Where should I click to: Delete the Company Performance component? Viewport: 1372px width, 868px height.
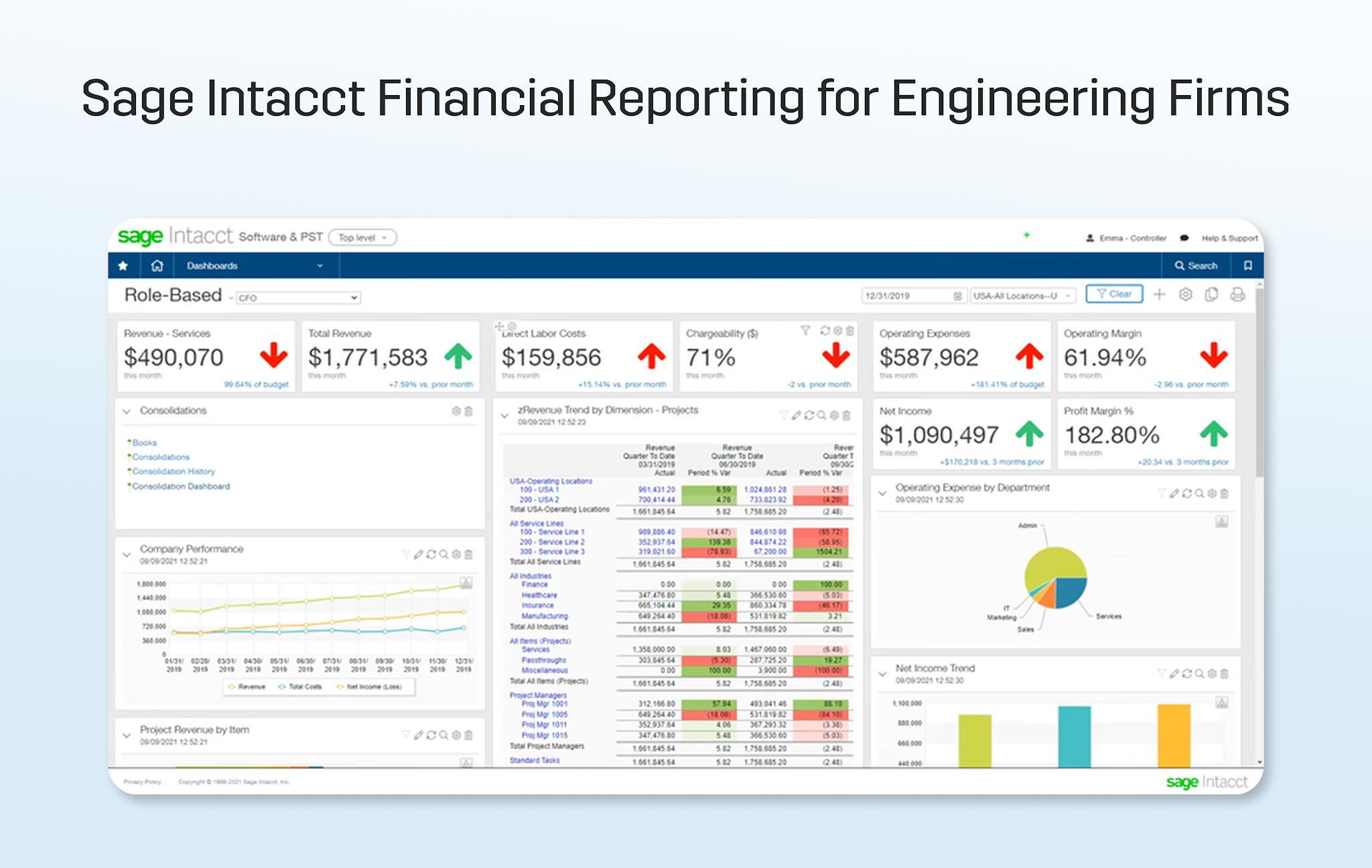click(x=468, y=555)
